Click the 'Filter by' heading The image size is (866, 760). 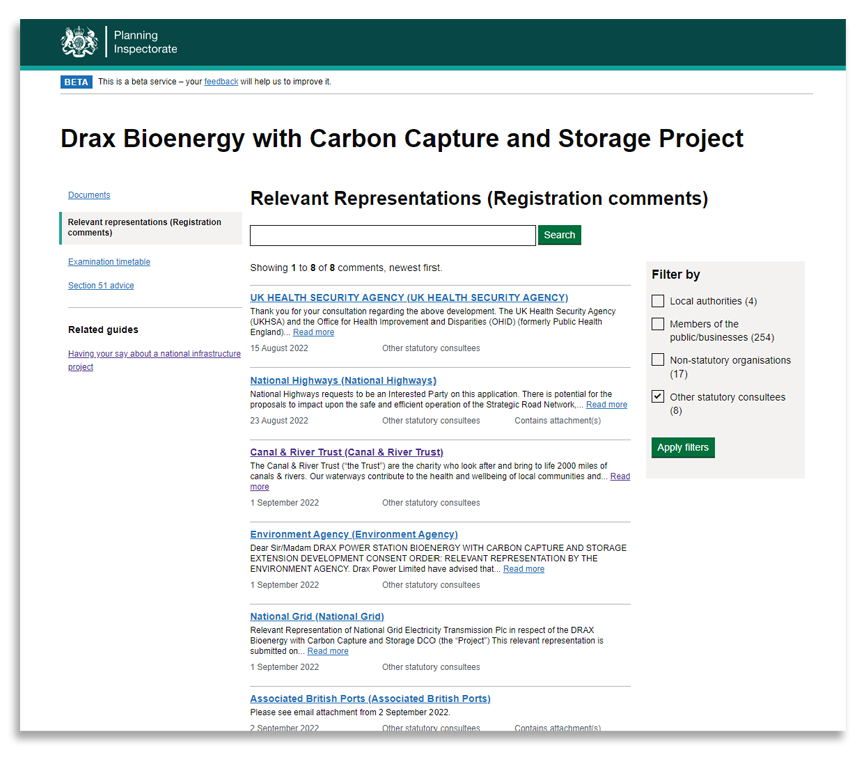pos(675,275)
